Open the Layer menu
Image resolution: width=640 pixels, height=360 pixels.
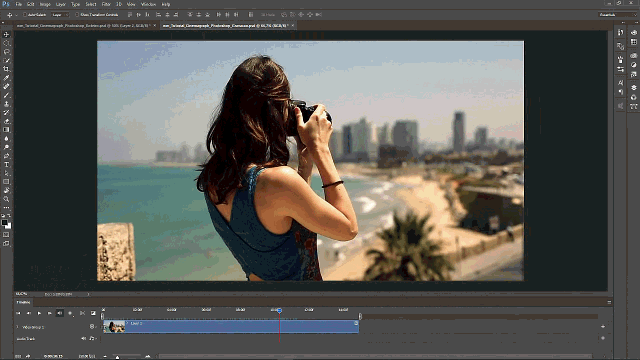click(x=60, y=4)
